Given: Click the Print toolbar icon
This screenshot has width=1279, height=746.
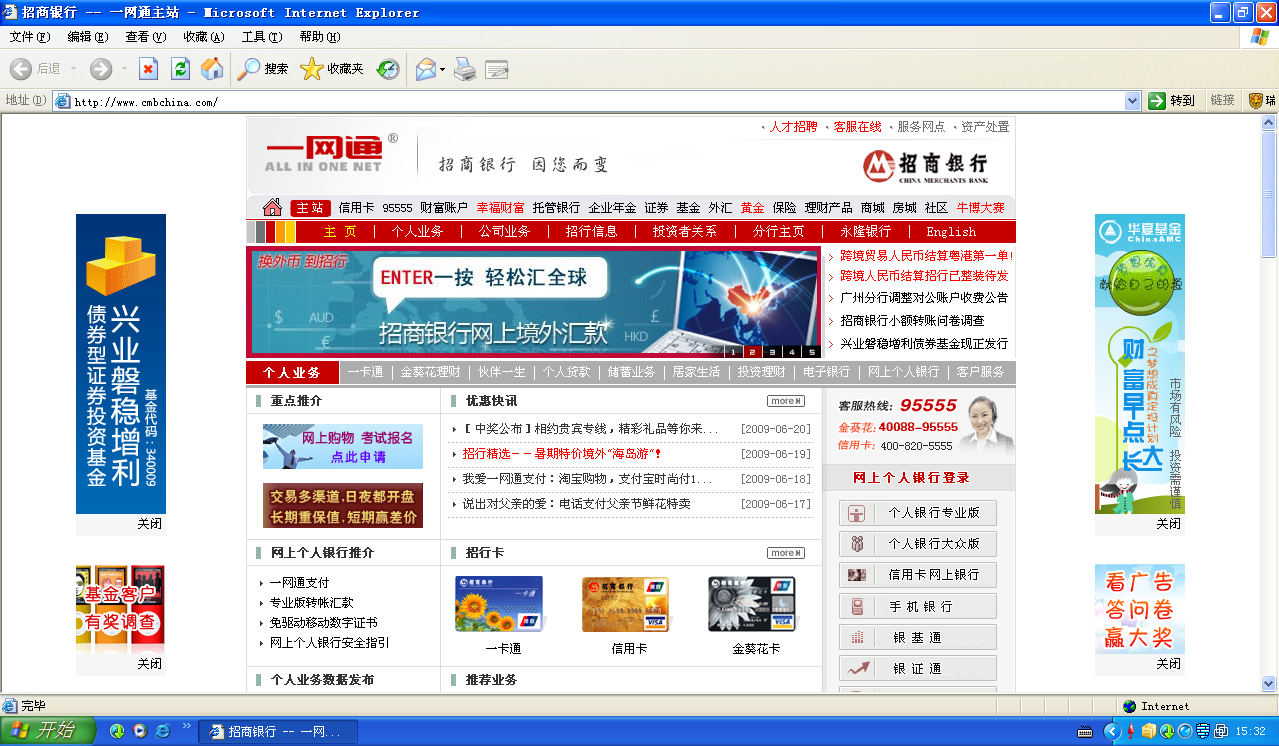Looking at the screenshot, I should click(465, 69).
